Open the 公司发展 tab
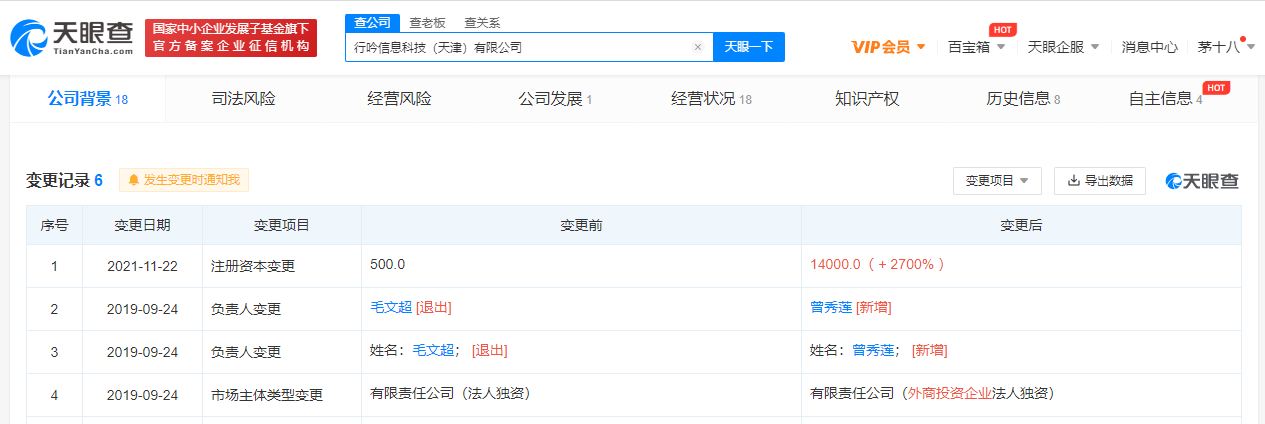This screenshot has height=424, width=1265. pos(555,98)
